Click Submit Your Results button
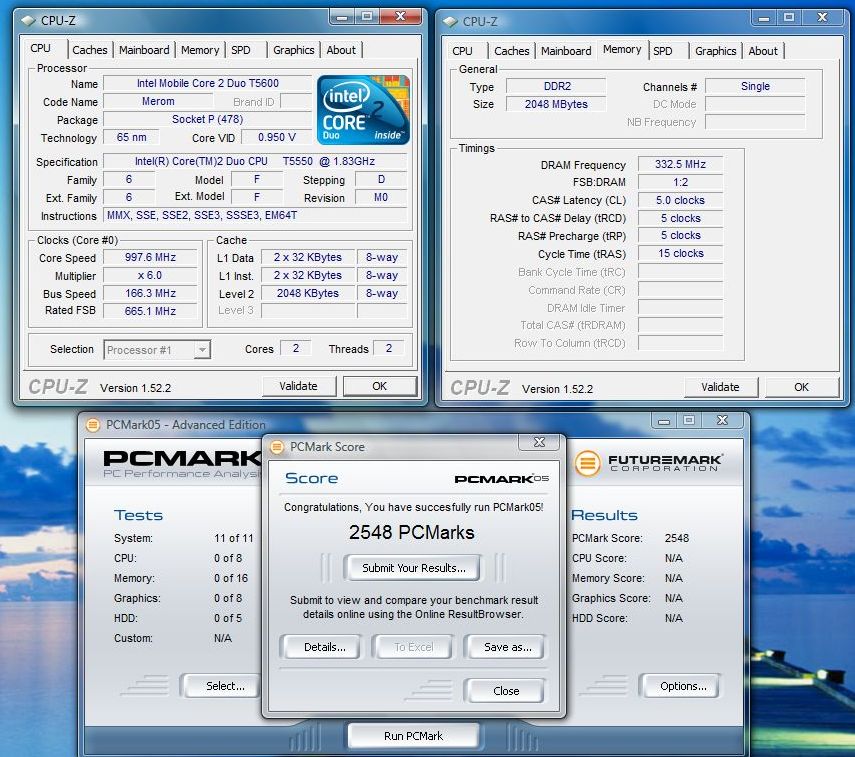Viewport: 855px width, 757px height. tap(413, 568)
